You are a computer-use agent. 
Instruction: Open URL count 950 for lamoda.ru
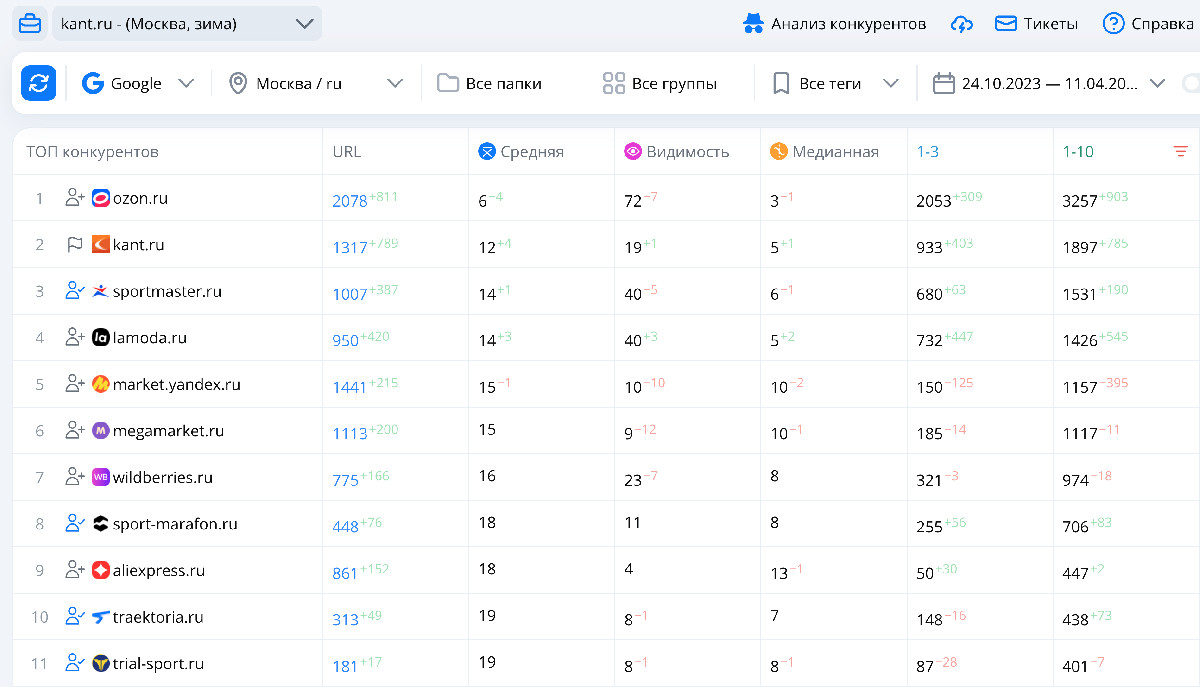point(346,340)
